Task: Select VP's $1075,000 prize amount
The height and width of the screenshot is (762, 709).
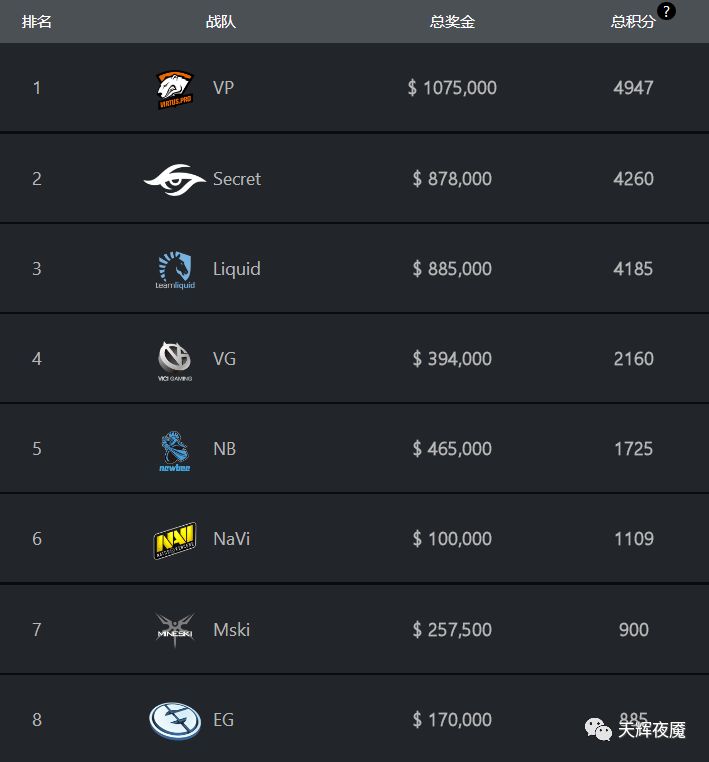Action: click(452, 88)
